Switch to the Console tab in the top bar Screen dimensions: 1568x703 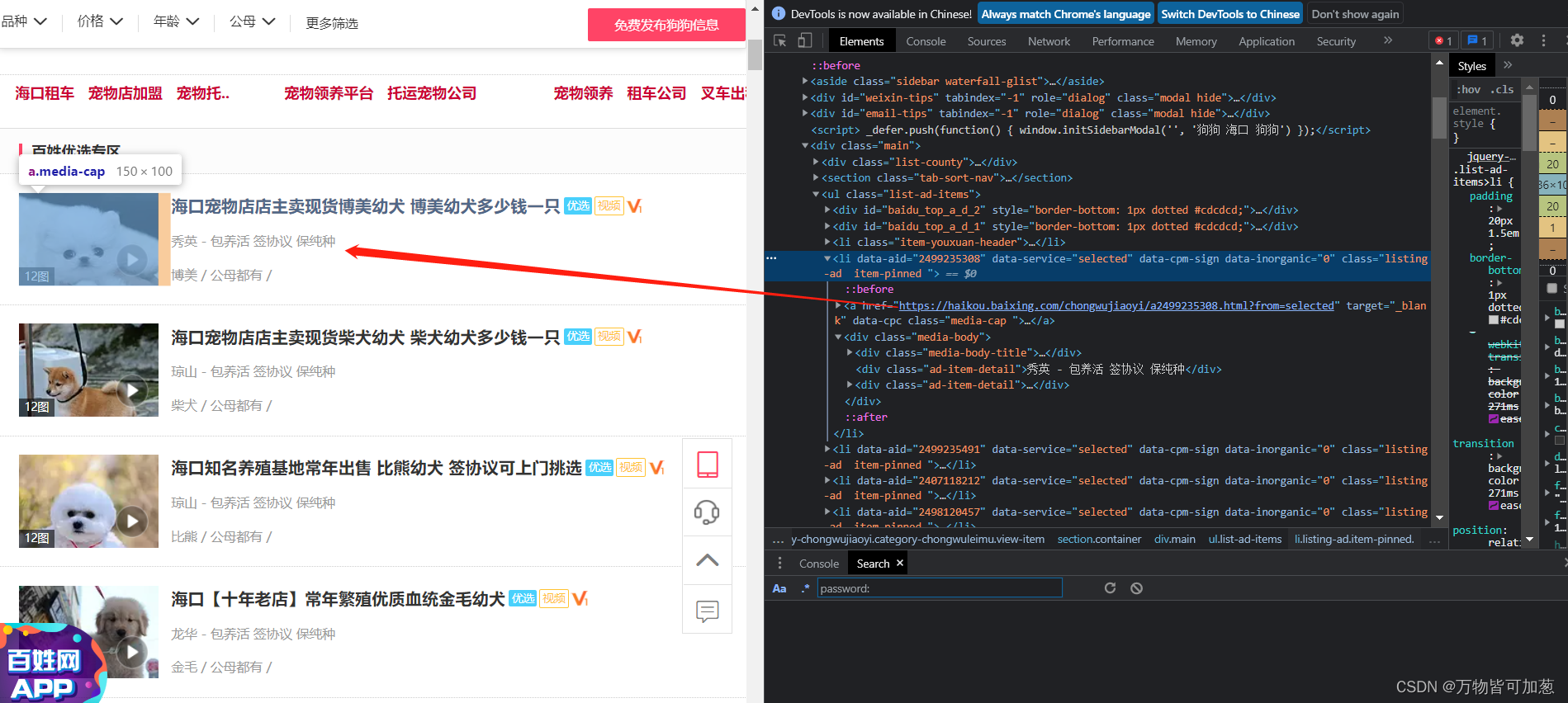(926, 41)
